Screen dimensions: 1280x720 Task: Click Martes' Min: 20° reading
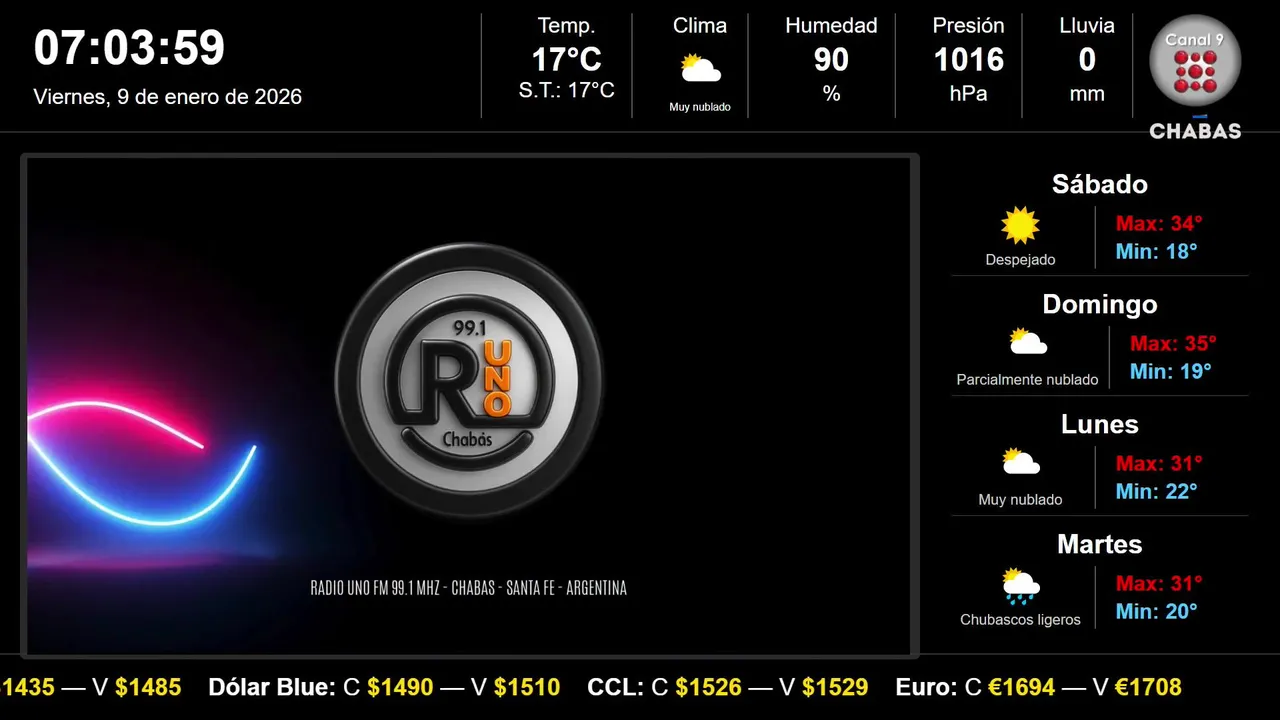1157,611
